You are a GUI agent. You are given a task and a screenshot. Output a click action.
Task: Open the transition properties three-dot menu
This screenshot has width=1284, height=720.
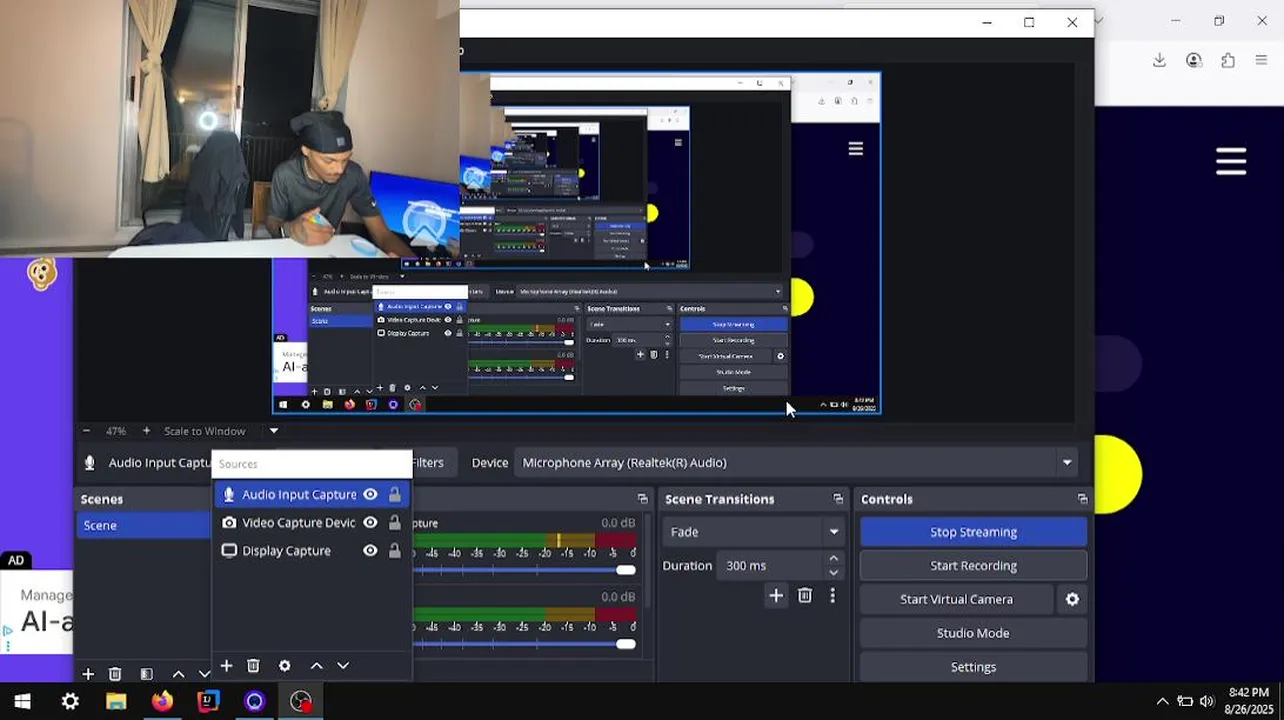[x=832, y=595]
